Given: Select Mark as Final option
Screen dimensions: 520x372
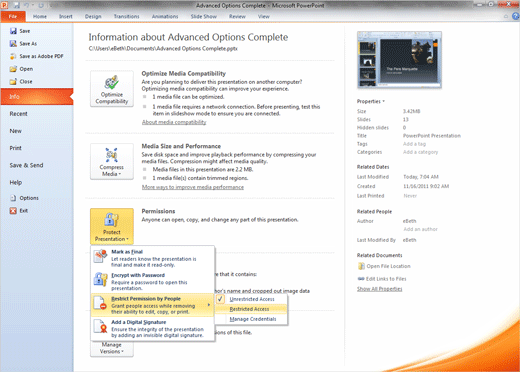Looking at the screenshot, I should pyautogui.click(x=153, y=258).
